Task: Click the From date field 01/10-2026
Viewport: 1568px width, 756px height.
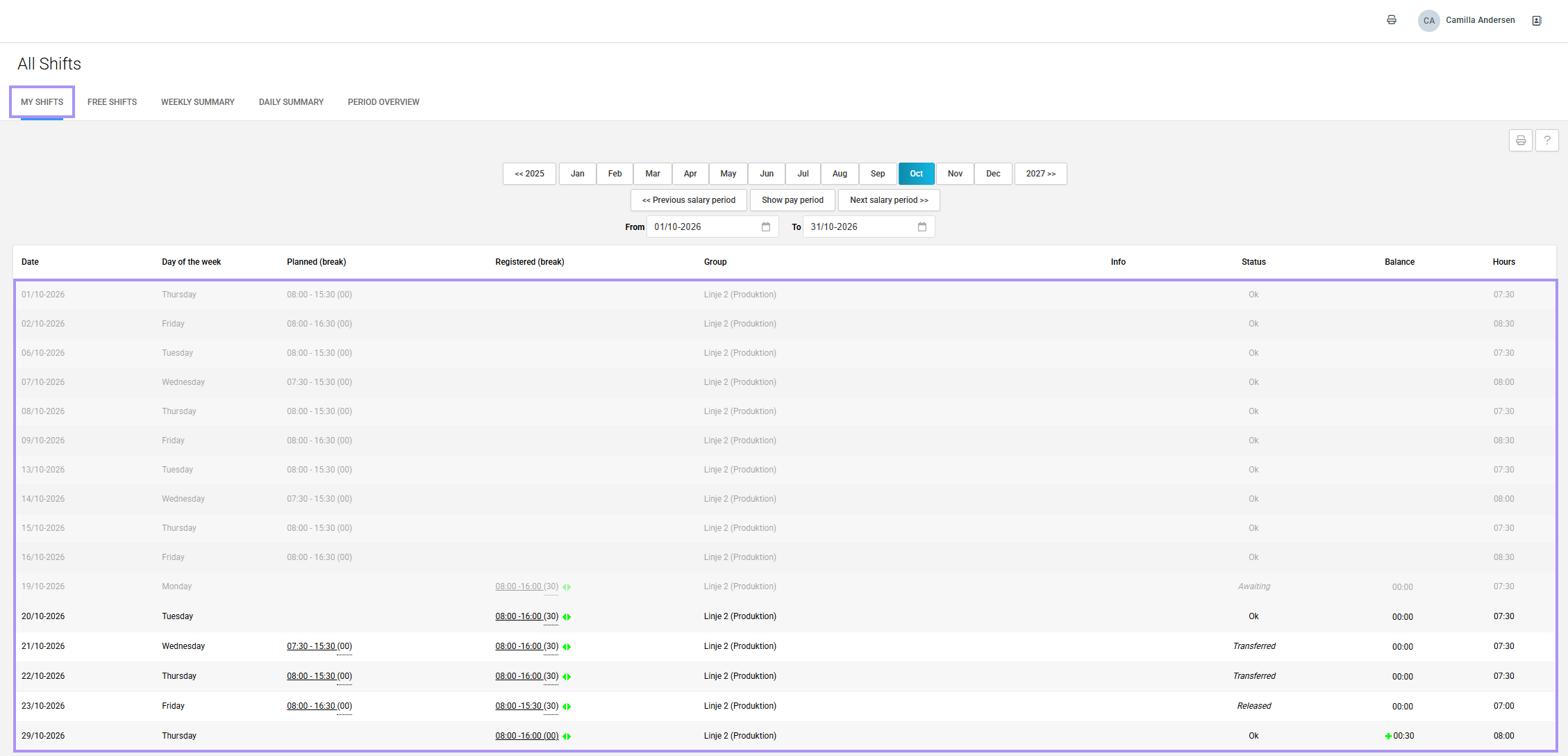Action: [x=712, y=227]
